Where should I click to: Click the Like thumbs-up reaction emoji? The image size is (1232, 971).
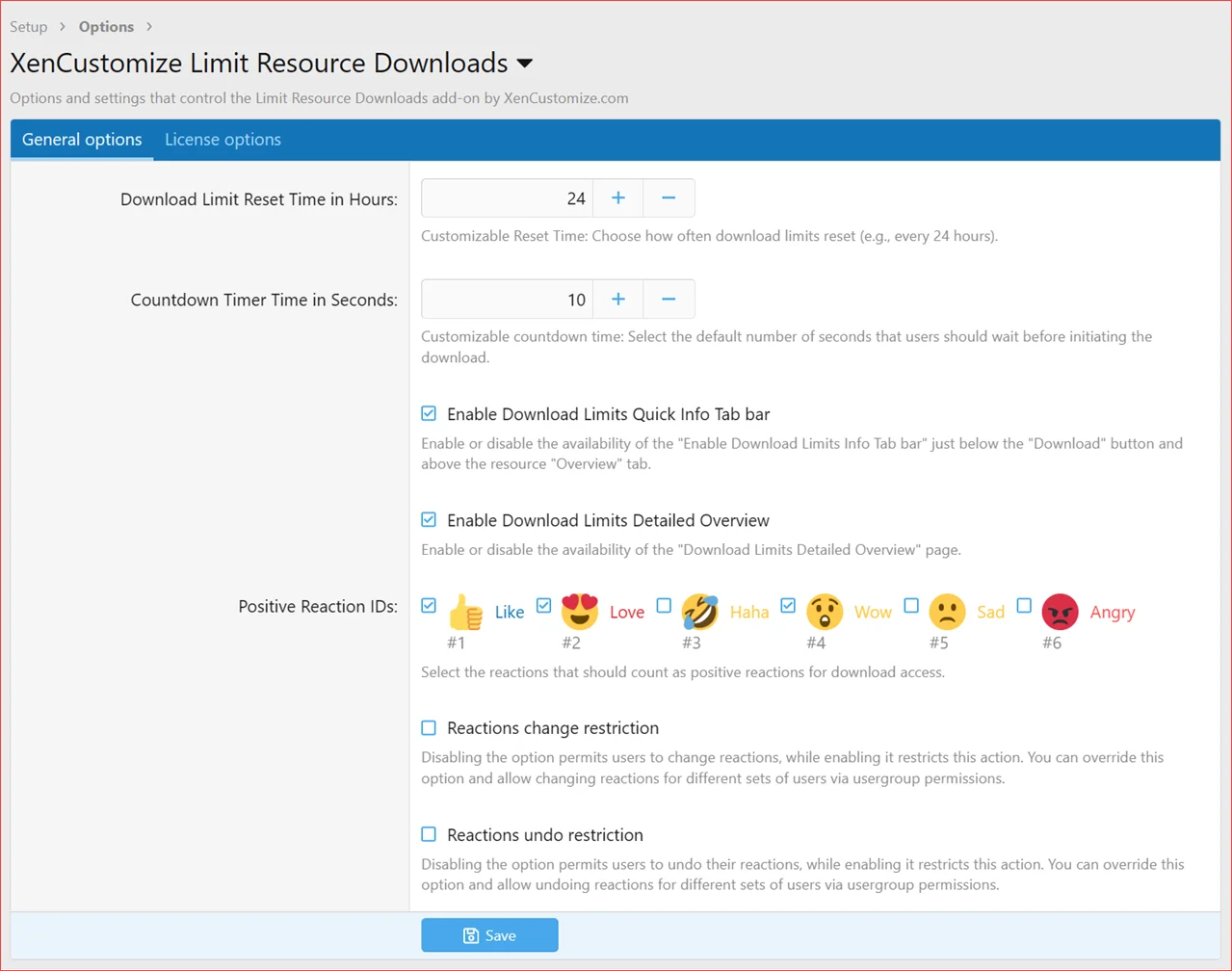click(x=465, y=612)
